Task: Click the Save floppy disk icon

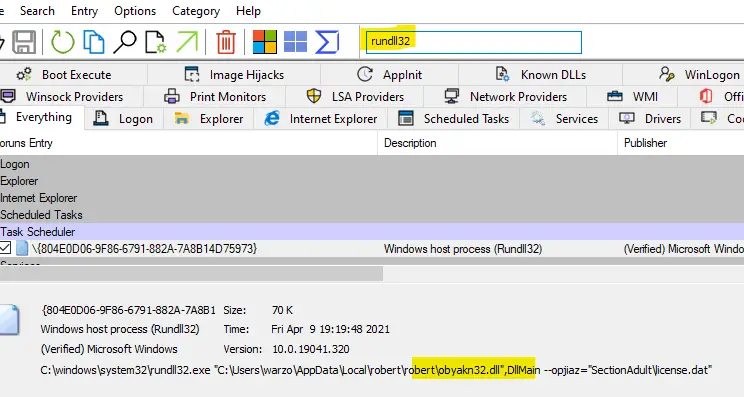Action: (x=24, y=42)
